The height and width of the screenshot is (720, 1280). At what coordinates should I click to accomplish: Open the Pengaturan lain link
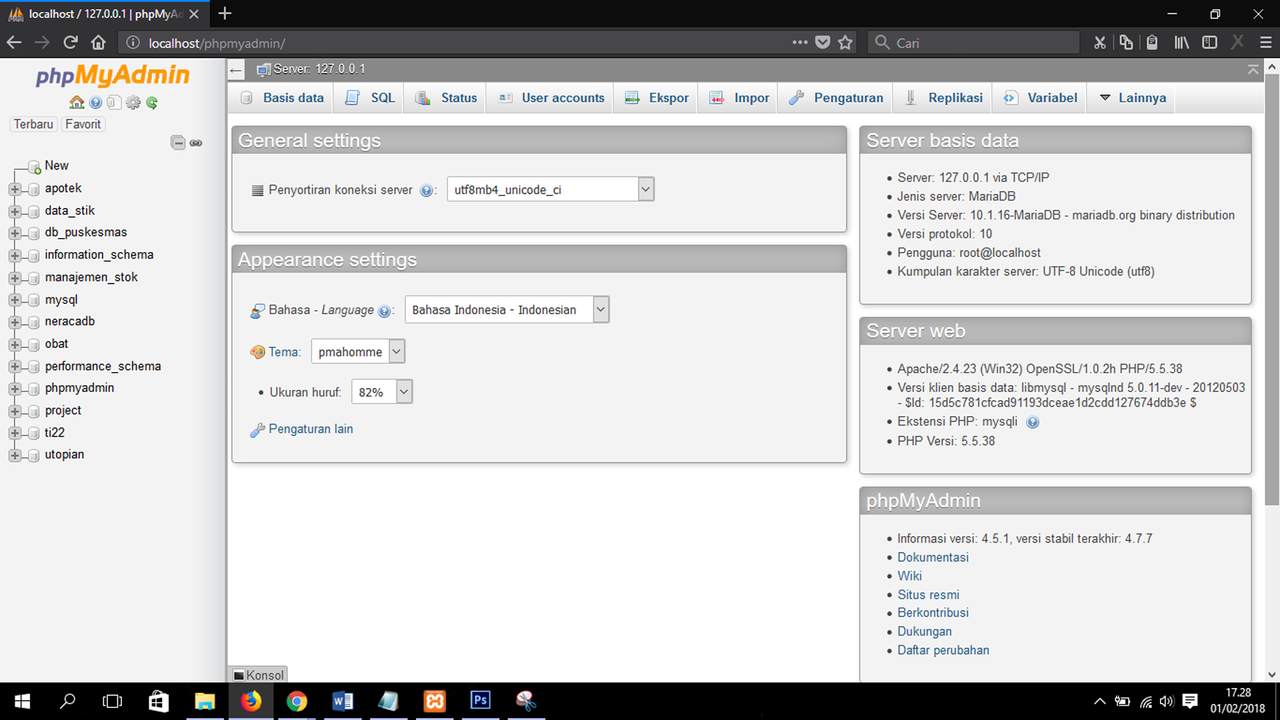click(311, 429)
